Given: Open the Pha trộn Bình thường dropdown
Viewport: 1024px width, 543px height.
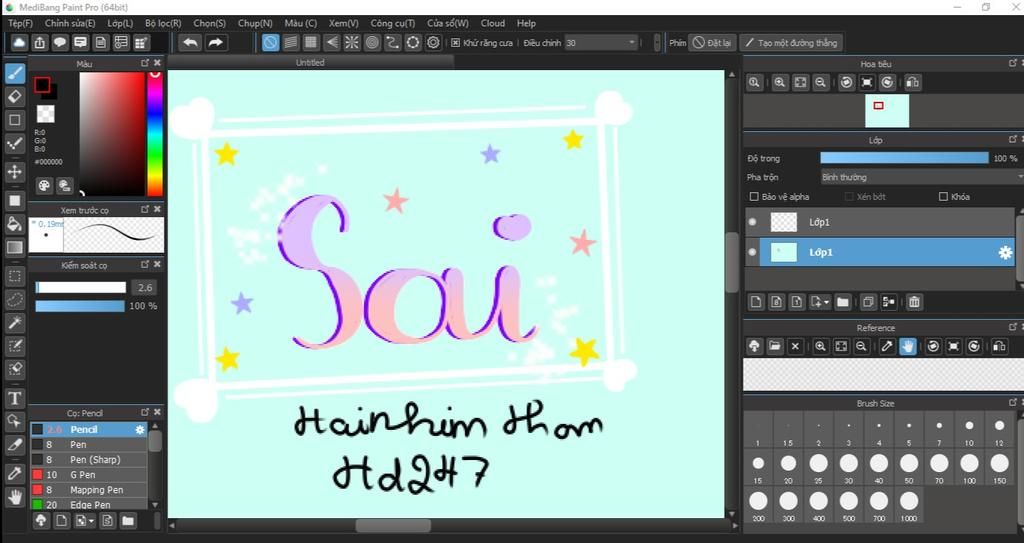Looking at the screenshot, I should [x=921, y=177].
